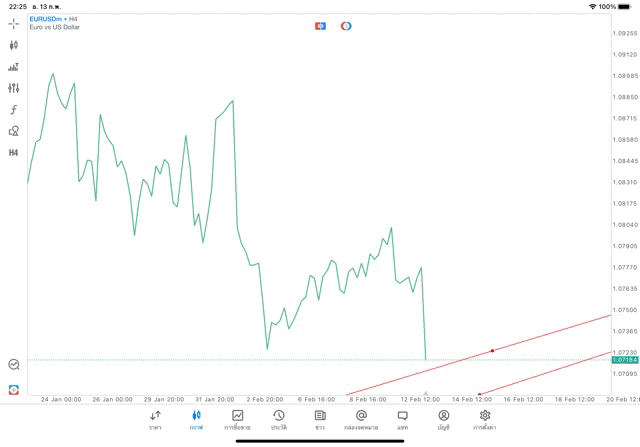
Task: Click the current price label 1.07184
Action: 624,360
